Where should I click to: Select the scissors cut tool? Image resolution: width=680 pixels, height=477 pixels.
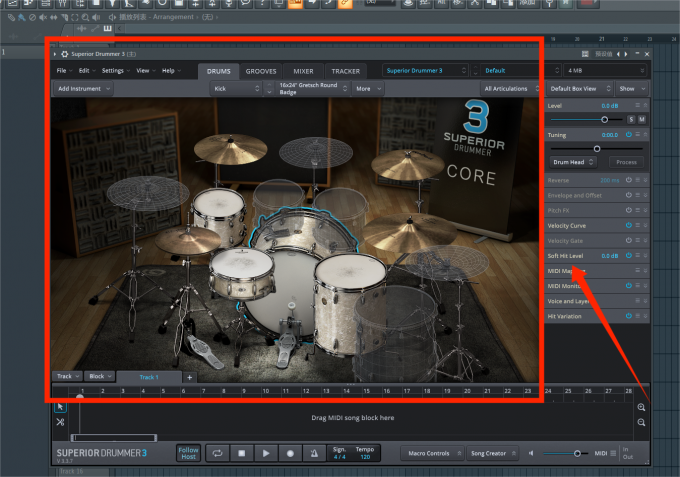click(x=60, y=422)
